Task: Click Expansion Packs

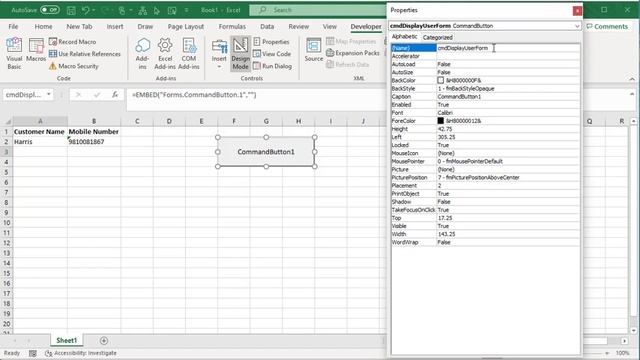Action: (x=353, y=53)
